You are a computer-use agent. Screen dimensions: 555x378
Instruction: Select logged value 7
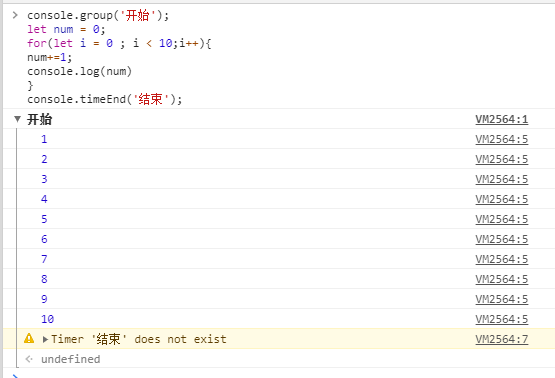(x=44, y=259)
